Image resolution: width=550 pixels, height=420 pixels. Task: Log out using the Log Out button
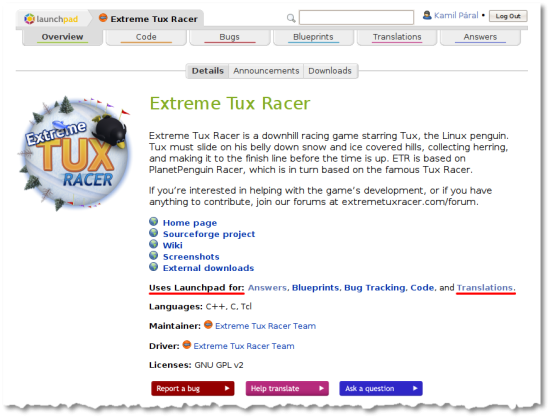508,16
